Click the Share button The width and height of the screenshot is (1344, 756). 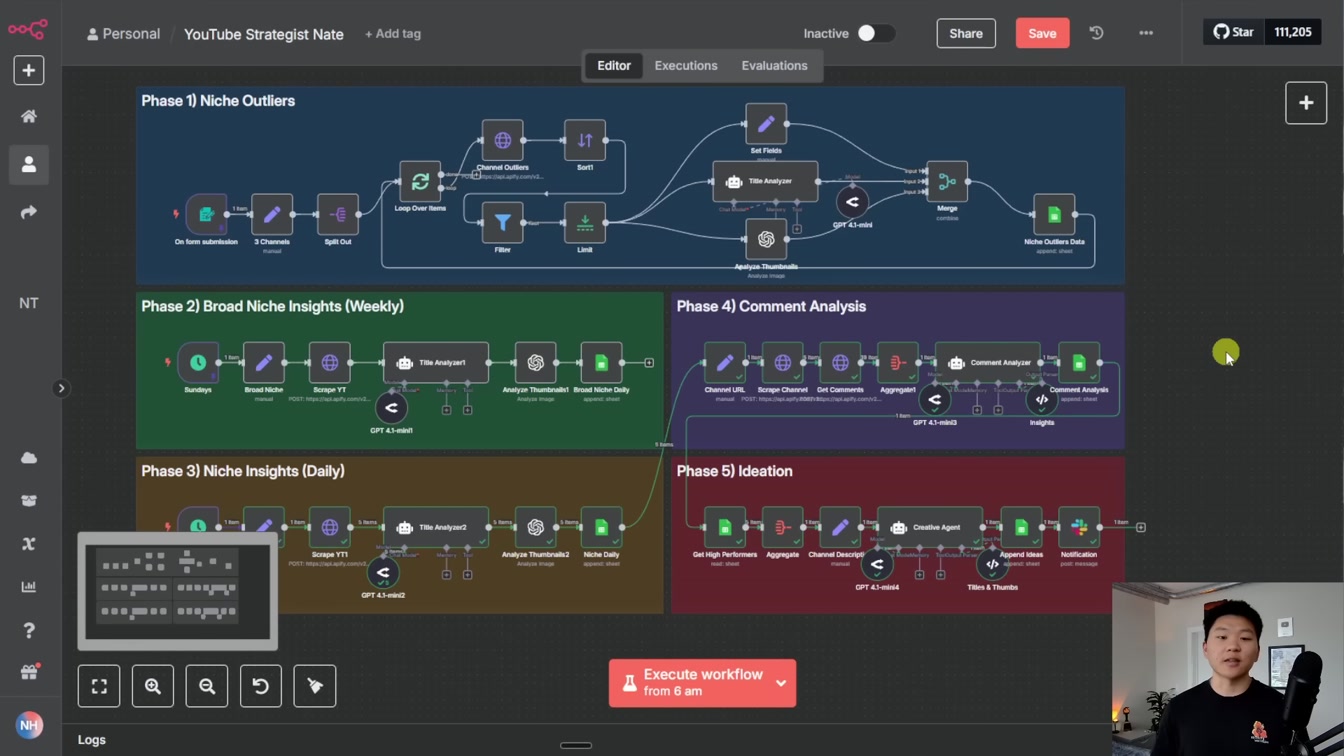tap(966, 33)
